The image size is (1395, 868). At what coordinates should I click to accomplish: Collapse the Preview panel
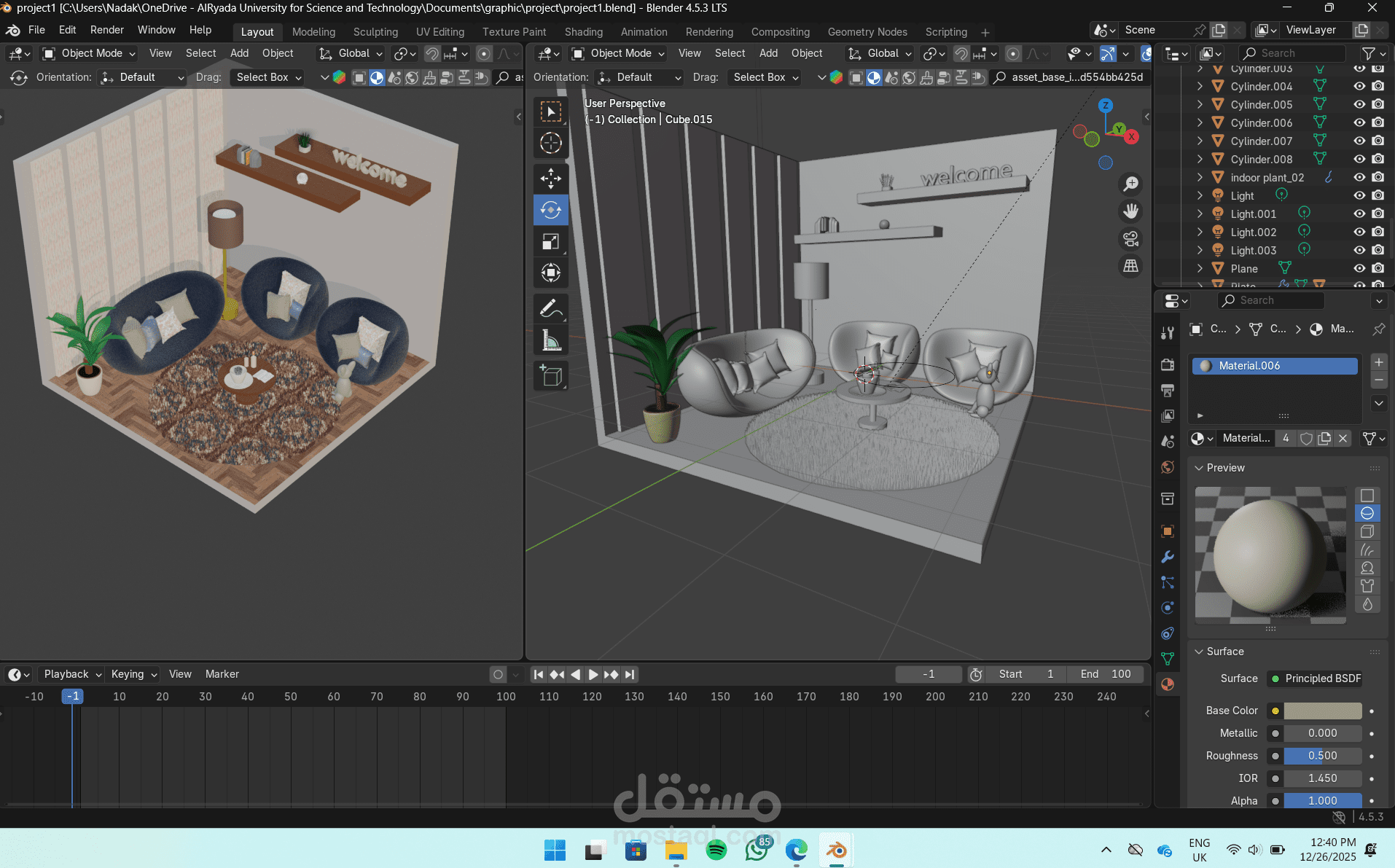pos(1199,468)
